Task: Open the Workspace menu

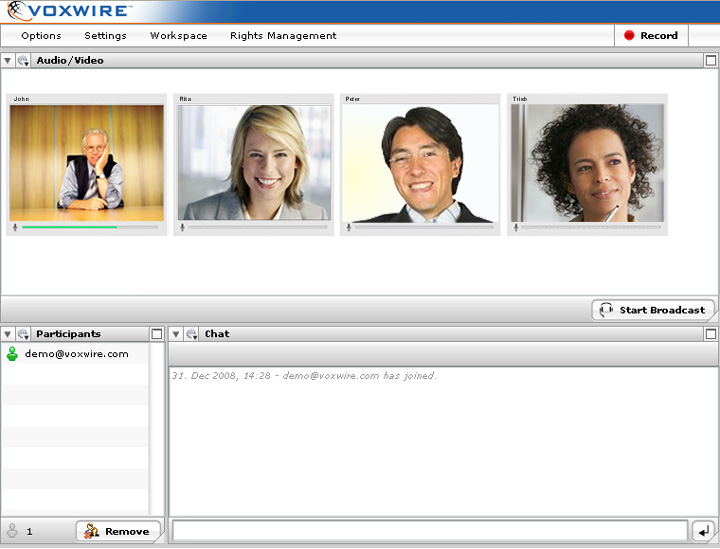Action: 179,36
